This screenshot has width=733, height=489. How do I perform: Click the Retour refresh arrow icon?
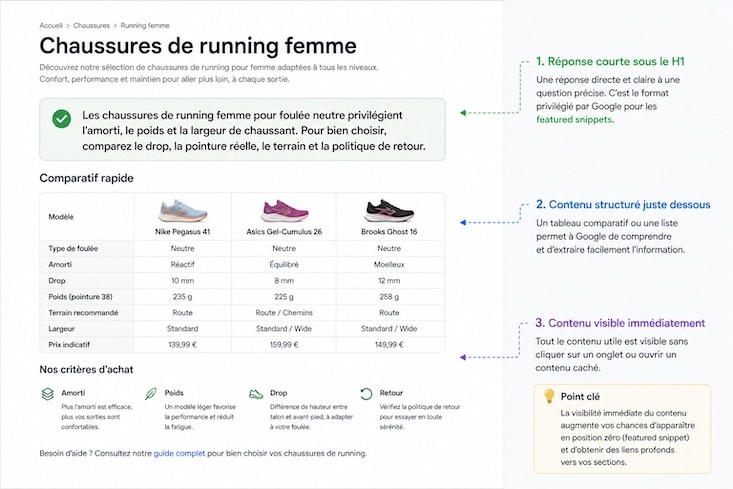pyautogui.click(x=366, y=394)
